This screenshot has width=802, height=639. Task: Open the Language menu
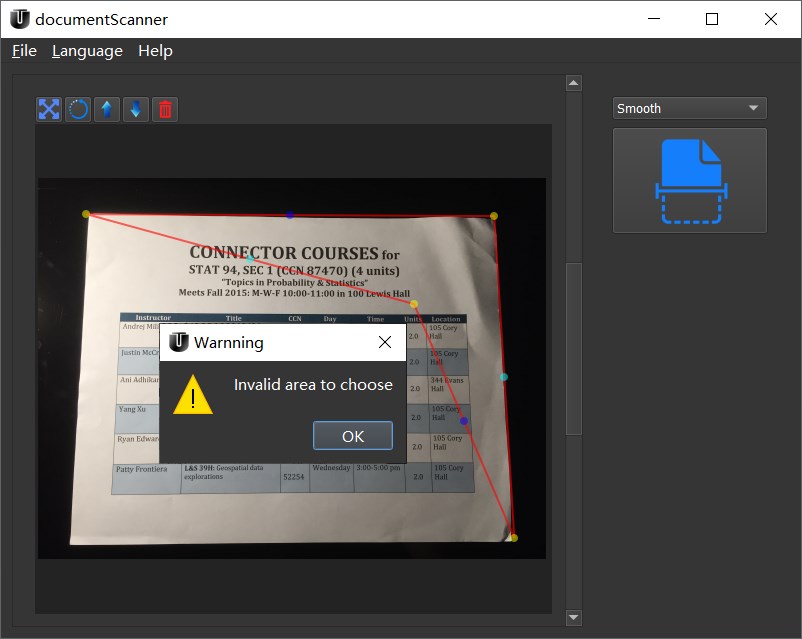pos(87,51)
